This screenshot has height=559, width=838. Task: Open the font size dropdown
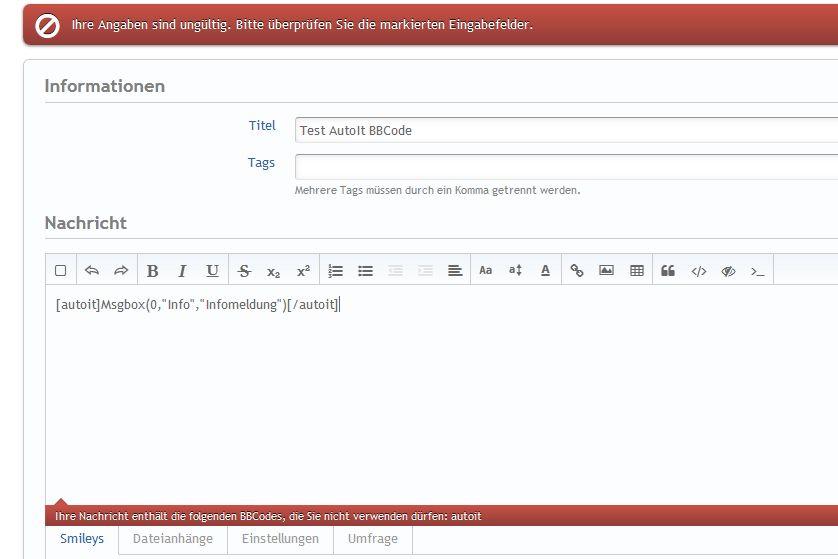point(515,270)
